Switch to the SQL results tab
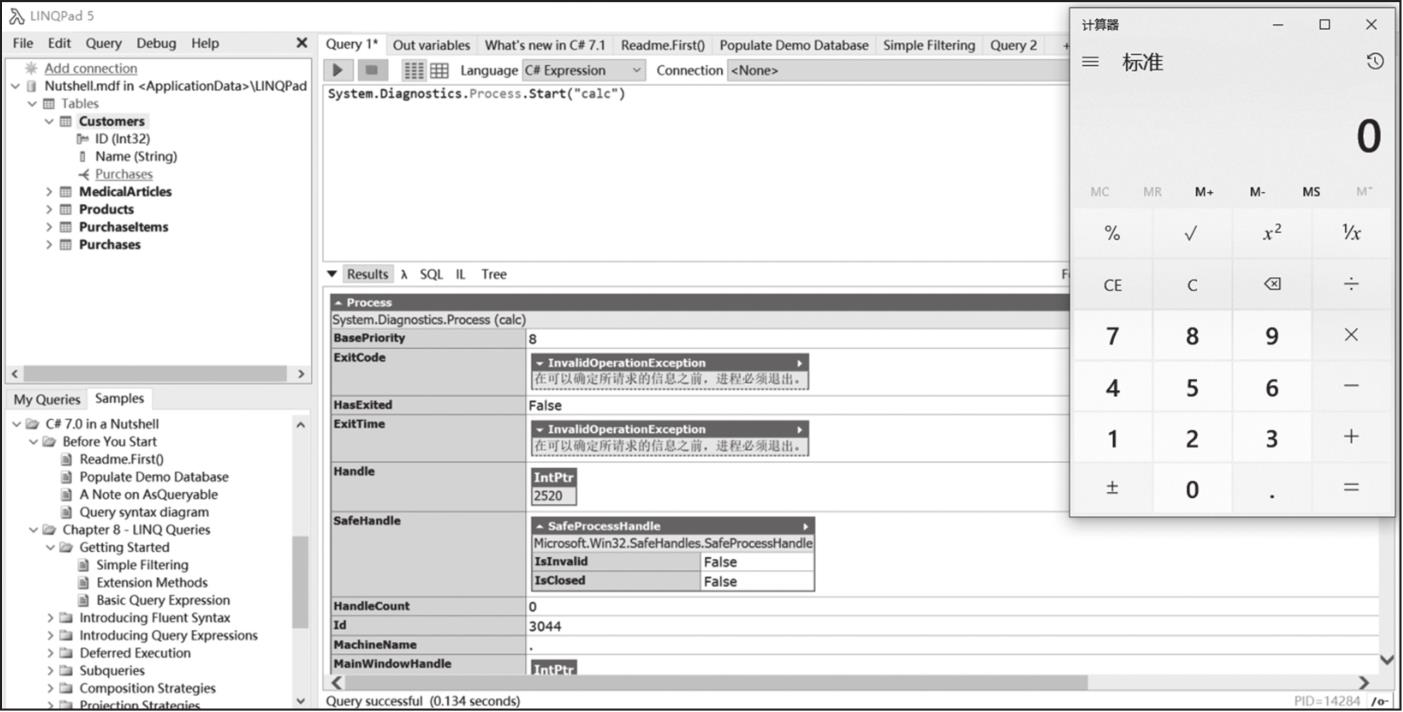This screenshot has width=1403, height=712. click(x=431, y=274)
